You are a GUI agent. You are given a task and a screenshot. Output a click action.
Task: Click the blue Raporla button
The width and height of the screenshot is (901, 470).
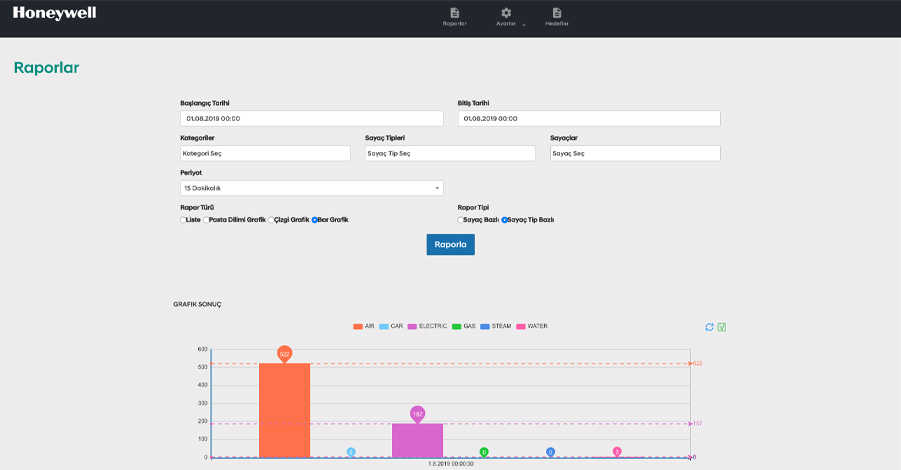coord(450,244)
